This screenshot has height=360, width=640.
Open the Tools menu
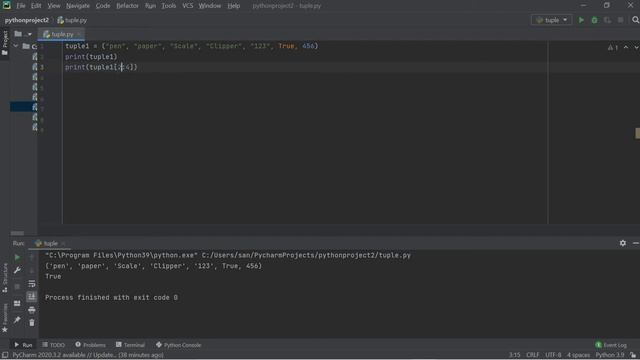click(x=169, y=6)
